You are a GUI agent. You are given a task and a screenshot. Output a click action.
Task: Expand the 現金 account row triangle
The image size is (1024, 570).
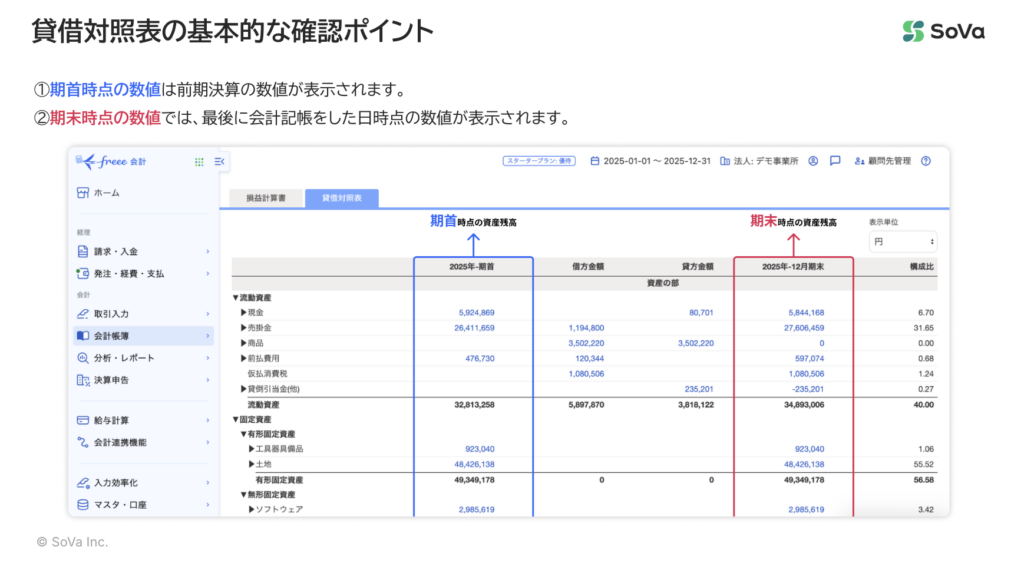click(243, 313)
